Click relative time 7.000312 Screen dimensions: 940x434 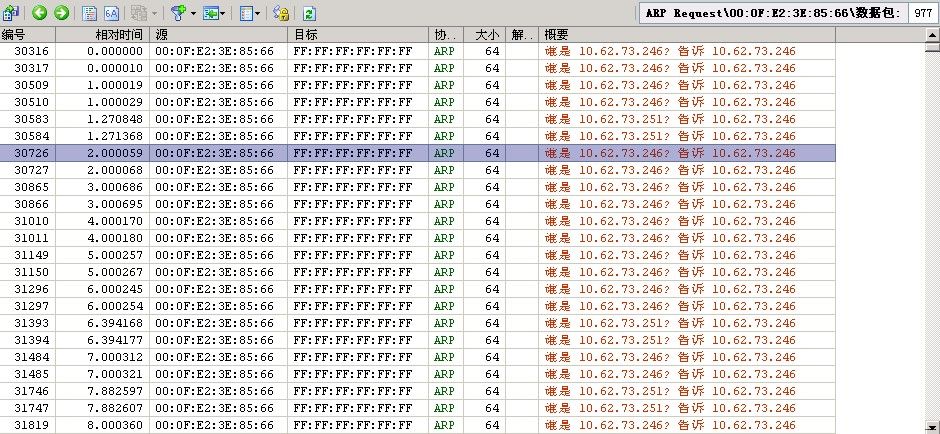(x=115, y=357)
